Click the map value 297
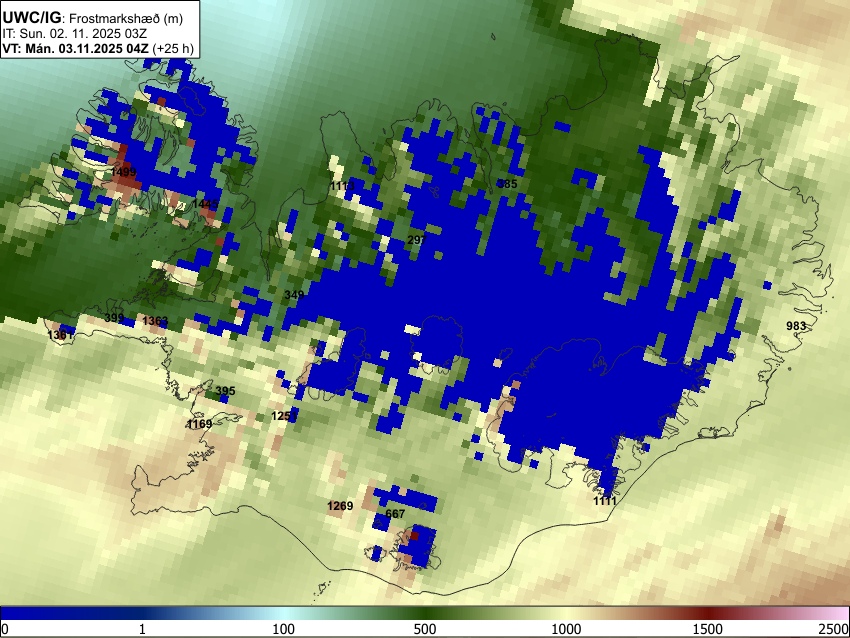The height and width of the screenshot is (638, 850). pos(417,240)
